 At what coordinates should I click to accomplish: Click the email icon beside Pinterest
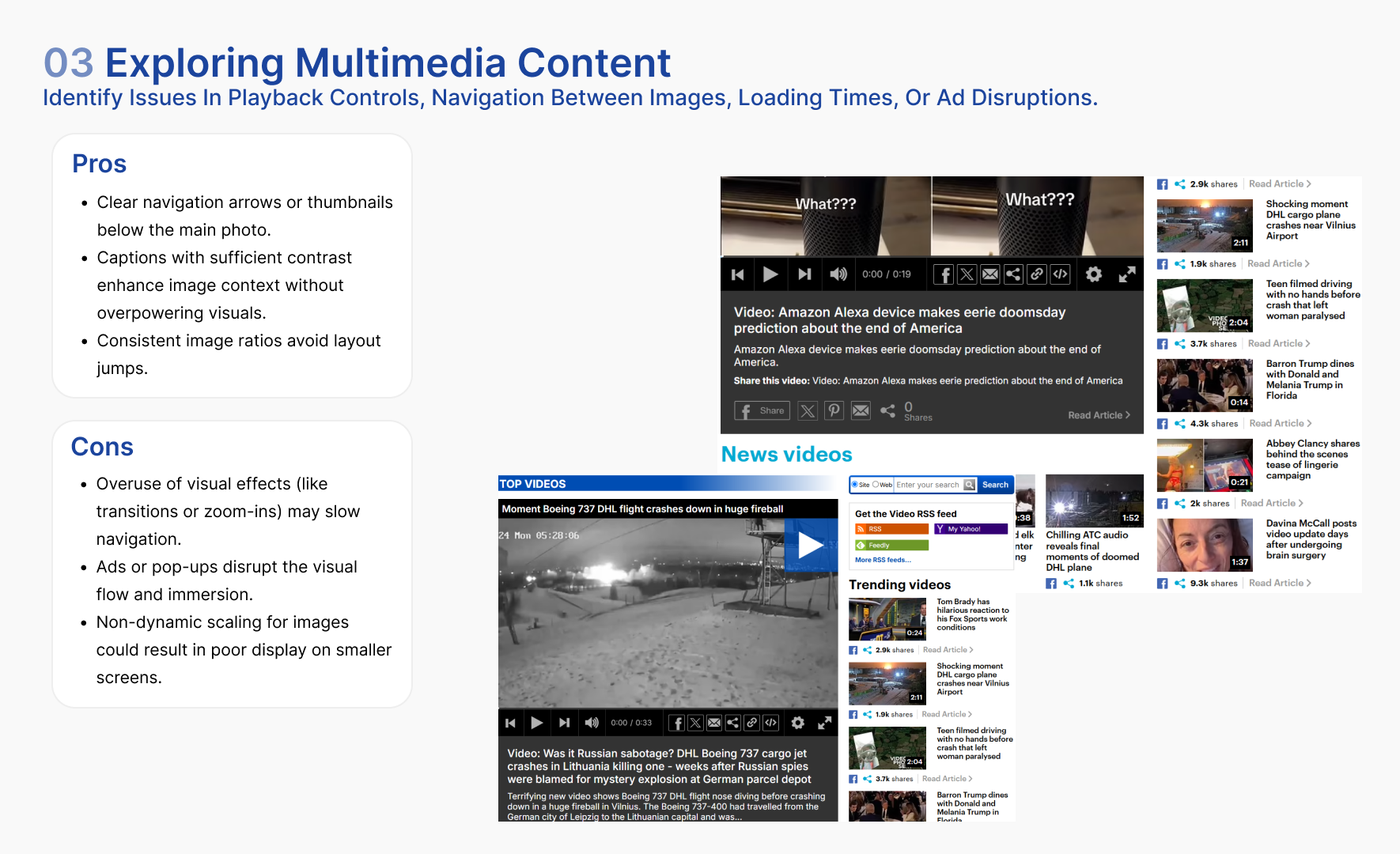[861, 410]
